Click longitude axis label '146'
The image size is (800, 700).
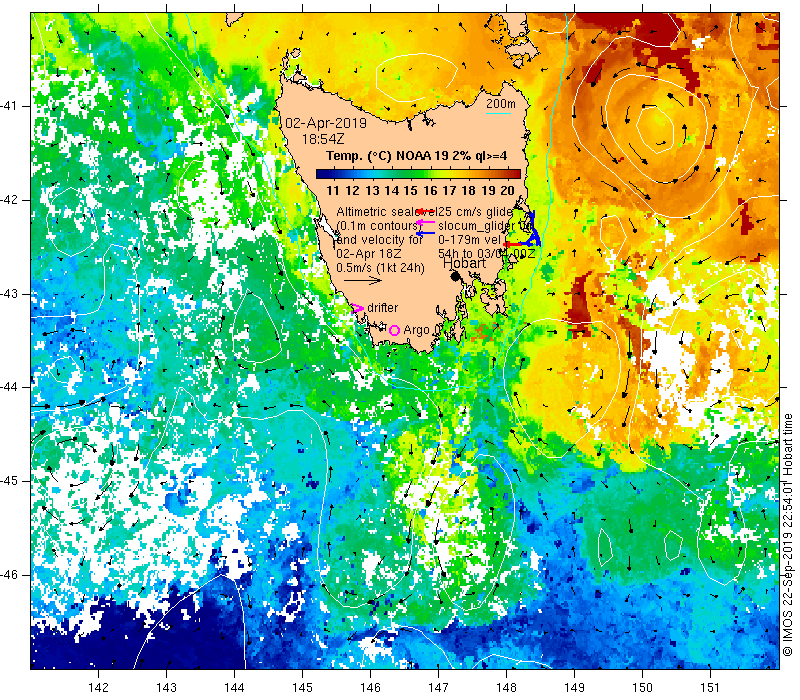(x=370, y=687)
